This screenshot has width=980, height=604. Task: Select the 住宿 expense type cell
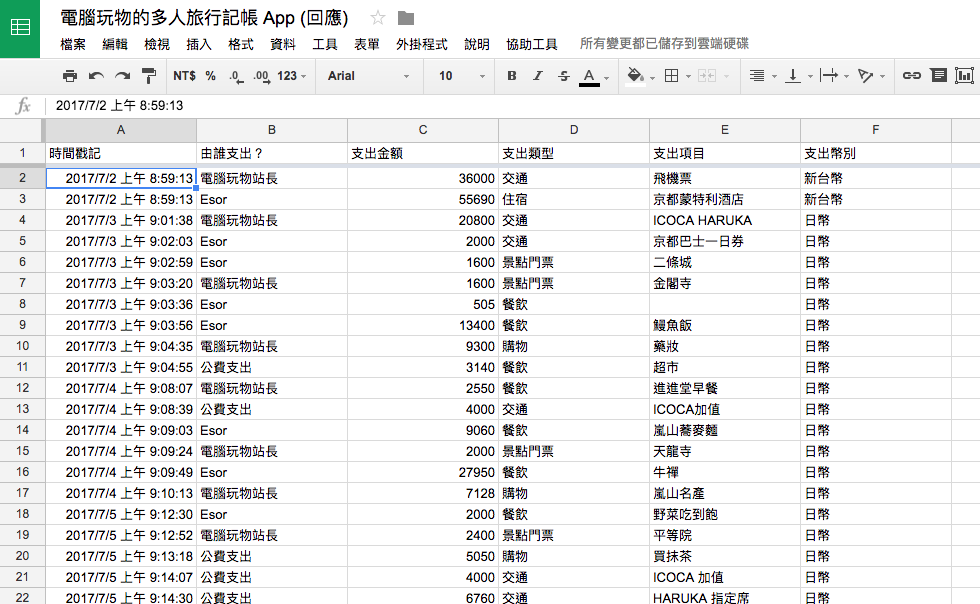[x=574, y=199]
